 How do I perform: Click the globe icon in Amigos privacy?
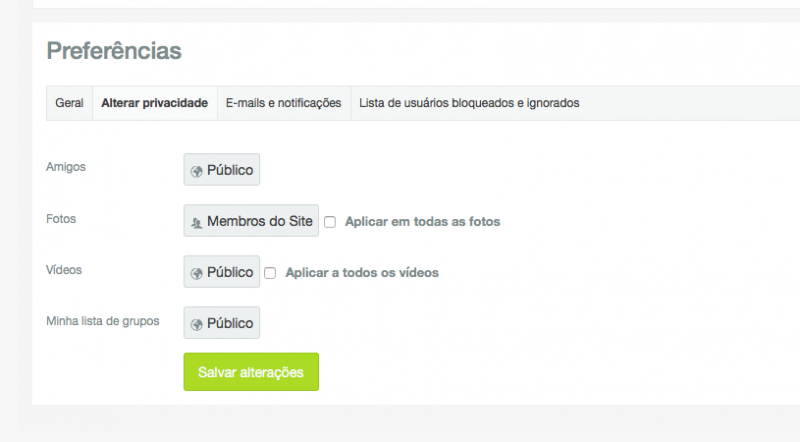[196, 171]
